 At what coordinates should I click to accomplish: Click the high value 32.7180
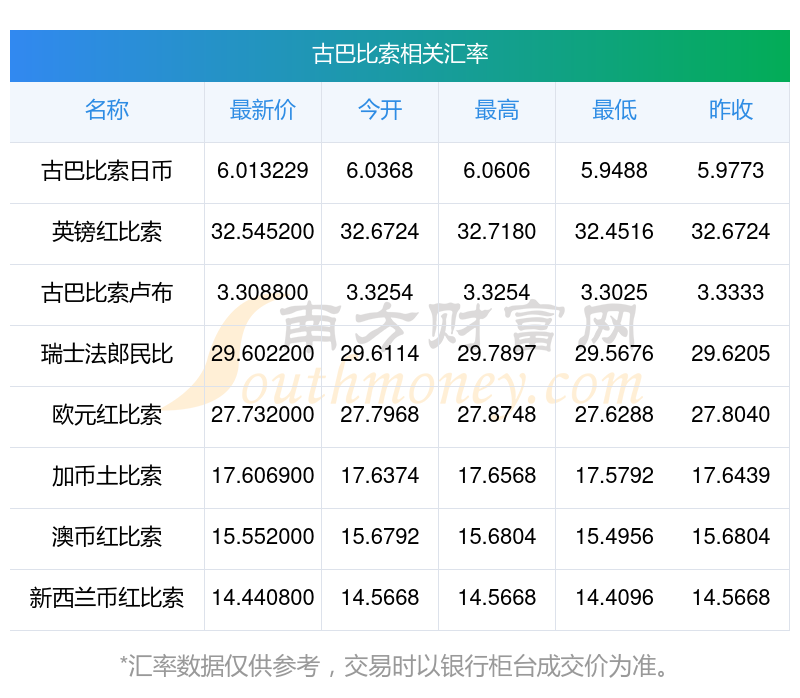[496, 232]
